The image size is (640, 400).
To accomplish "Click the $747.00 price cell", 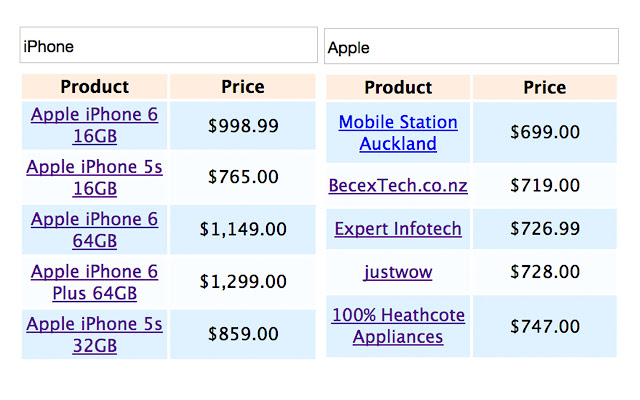I will pos(545,326).
